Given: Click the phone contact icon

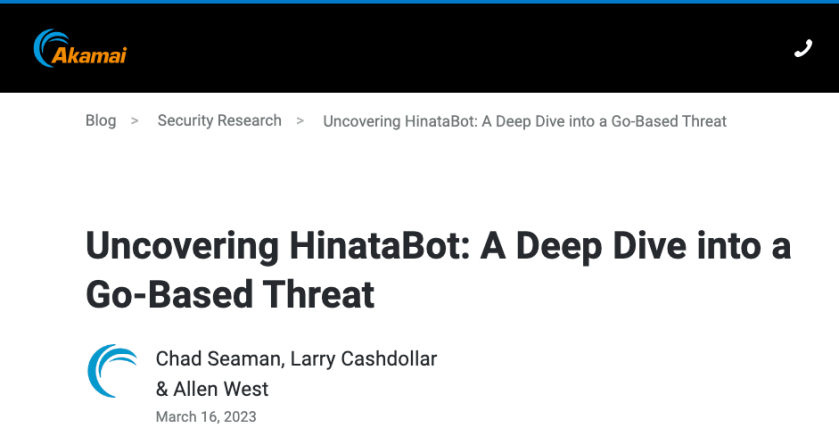Looking at the screenshot, I should click(x=802, y=48).
